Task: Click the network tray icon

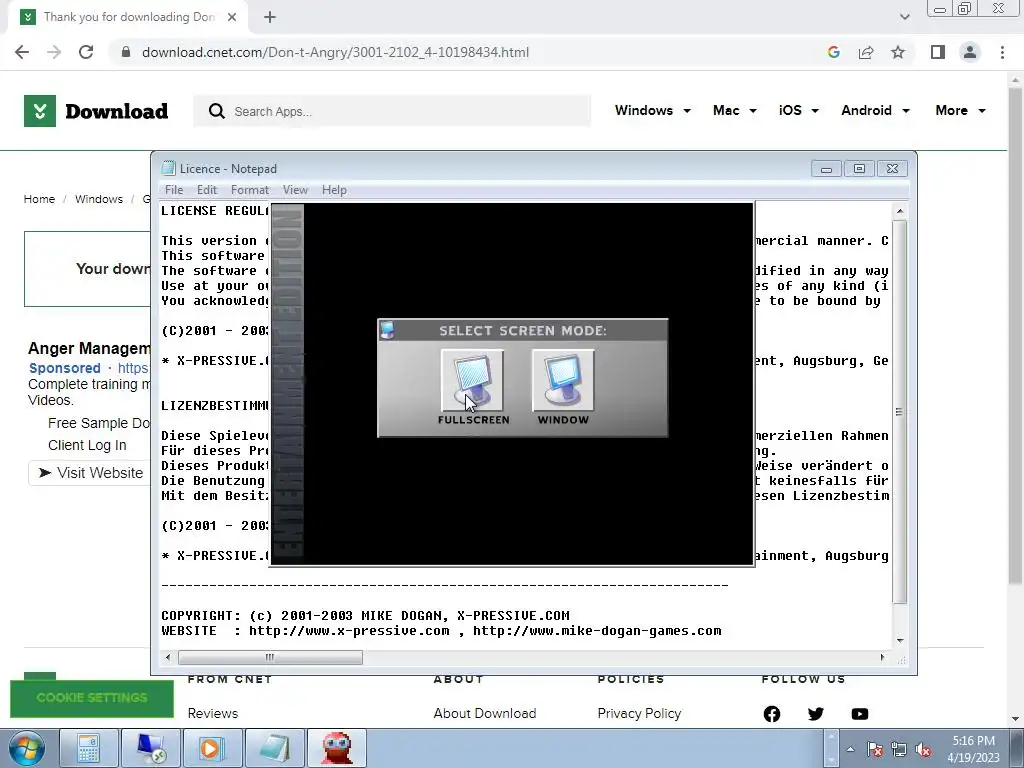Action: [899, 750]
